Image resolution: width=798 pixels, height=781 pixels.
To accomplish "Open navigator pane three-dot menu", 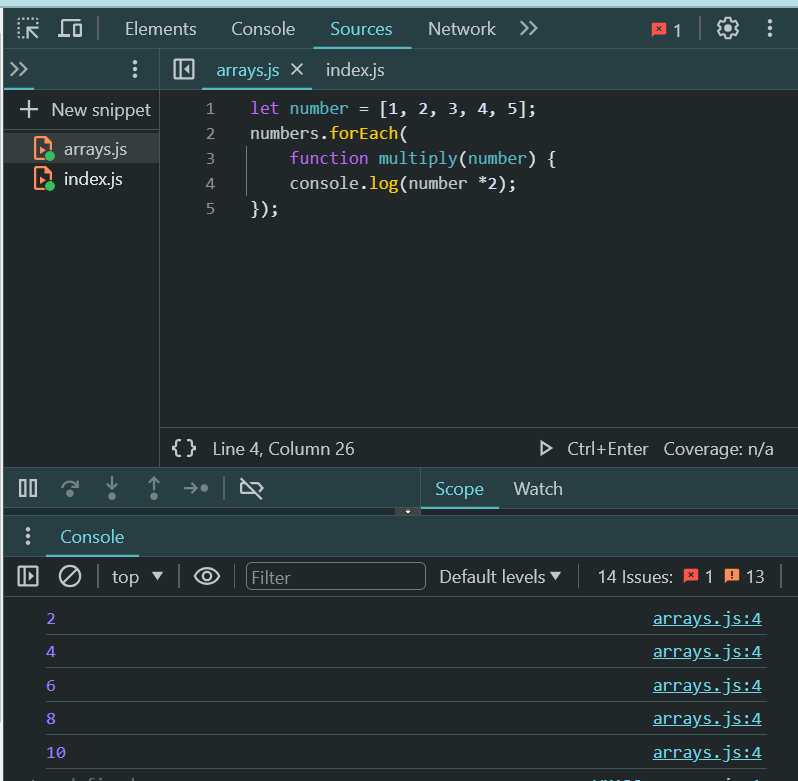I will 135,69.
